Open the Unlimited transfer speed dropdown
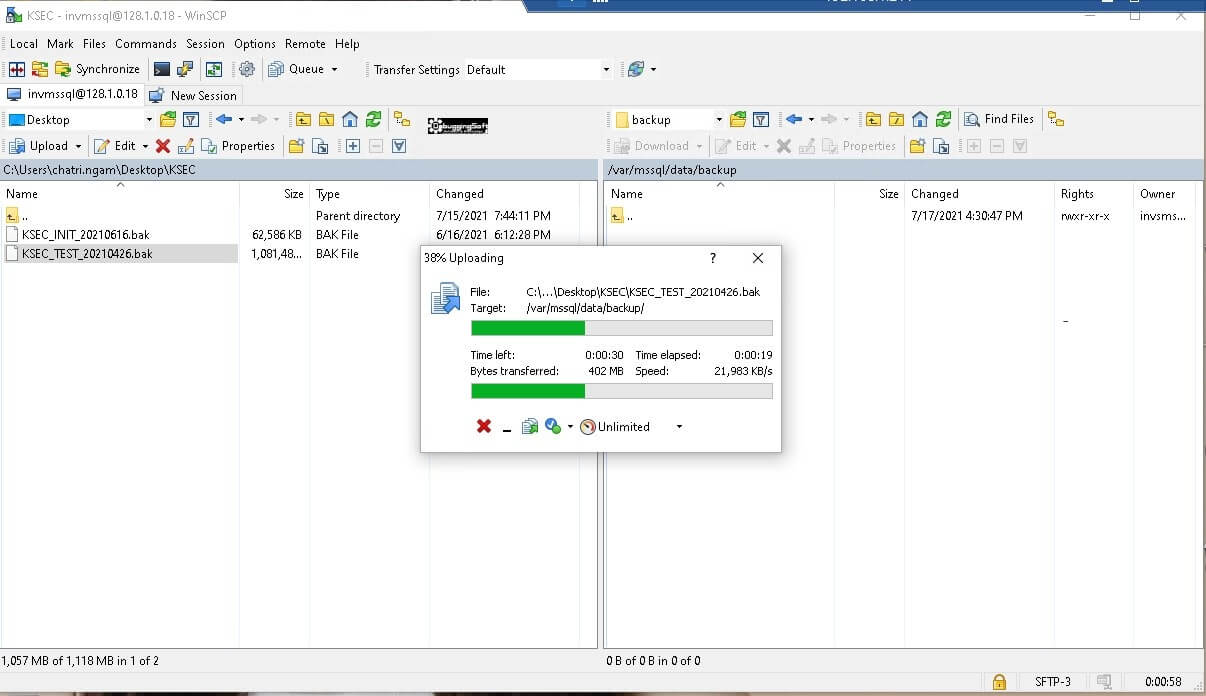Image resolution: width=1206 pixels, height=696 pixels. pos(678,426)
